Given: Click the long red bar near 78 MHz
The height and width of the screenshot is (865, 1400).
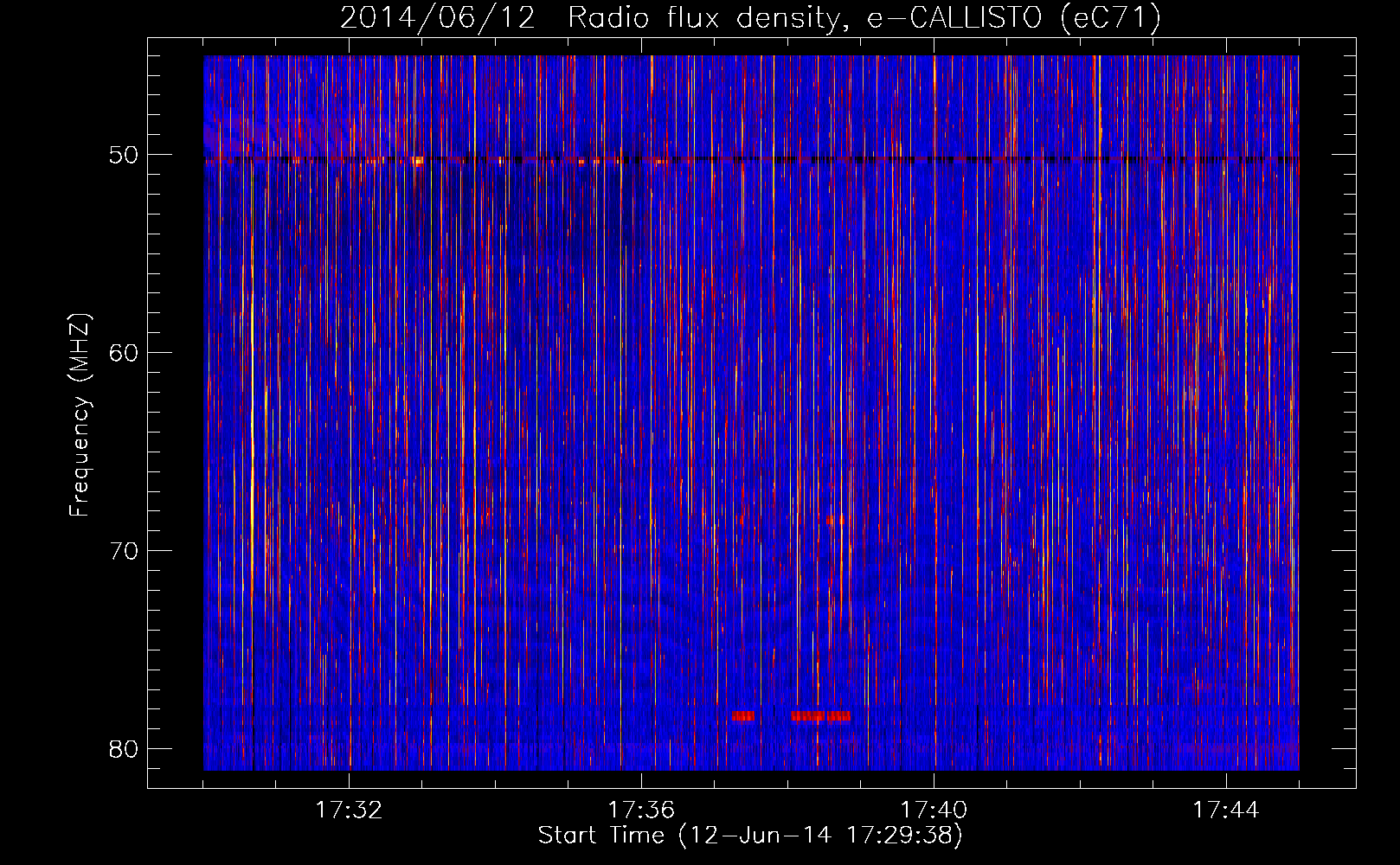Looking at the screenshot, I should coord(820,716).
